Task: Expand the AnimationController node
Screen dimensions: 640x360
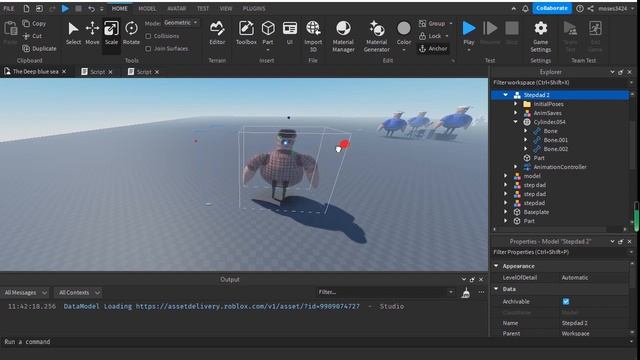Action: pos(516,167)
